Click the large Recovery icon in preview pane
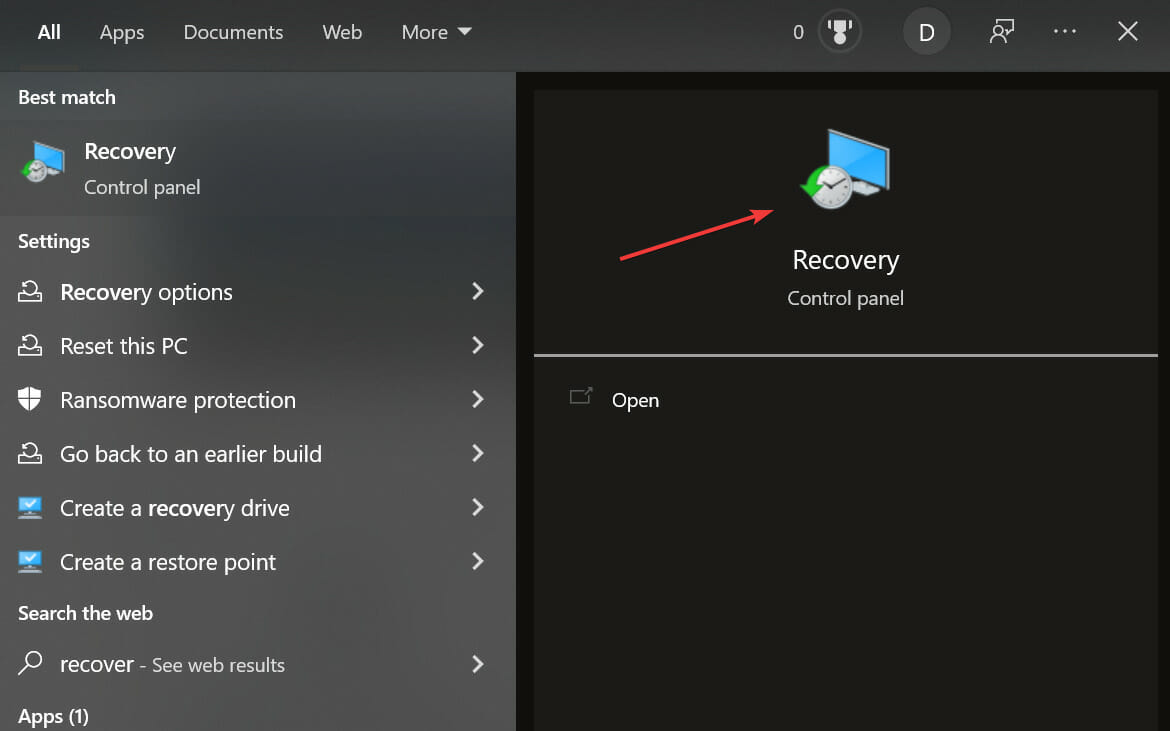The height and width of the screenshot is (731, 1170). 845,169
